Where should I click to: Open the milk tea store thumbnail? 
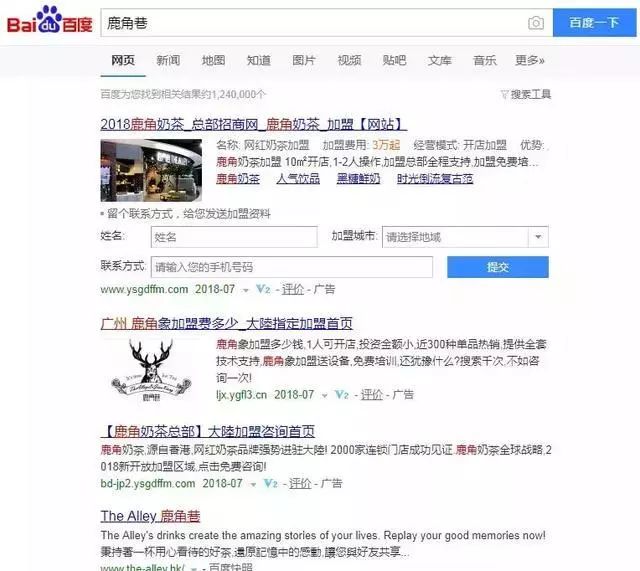[151, 170]
